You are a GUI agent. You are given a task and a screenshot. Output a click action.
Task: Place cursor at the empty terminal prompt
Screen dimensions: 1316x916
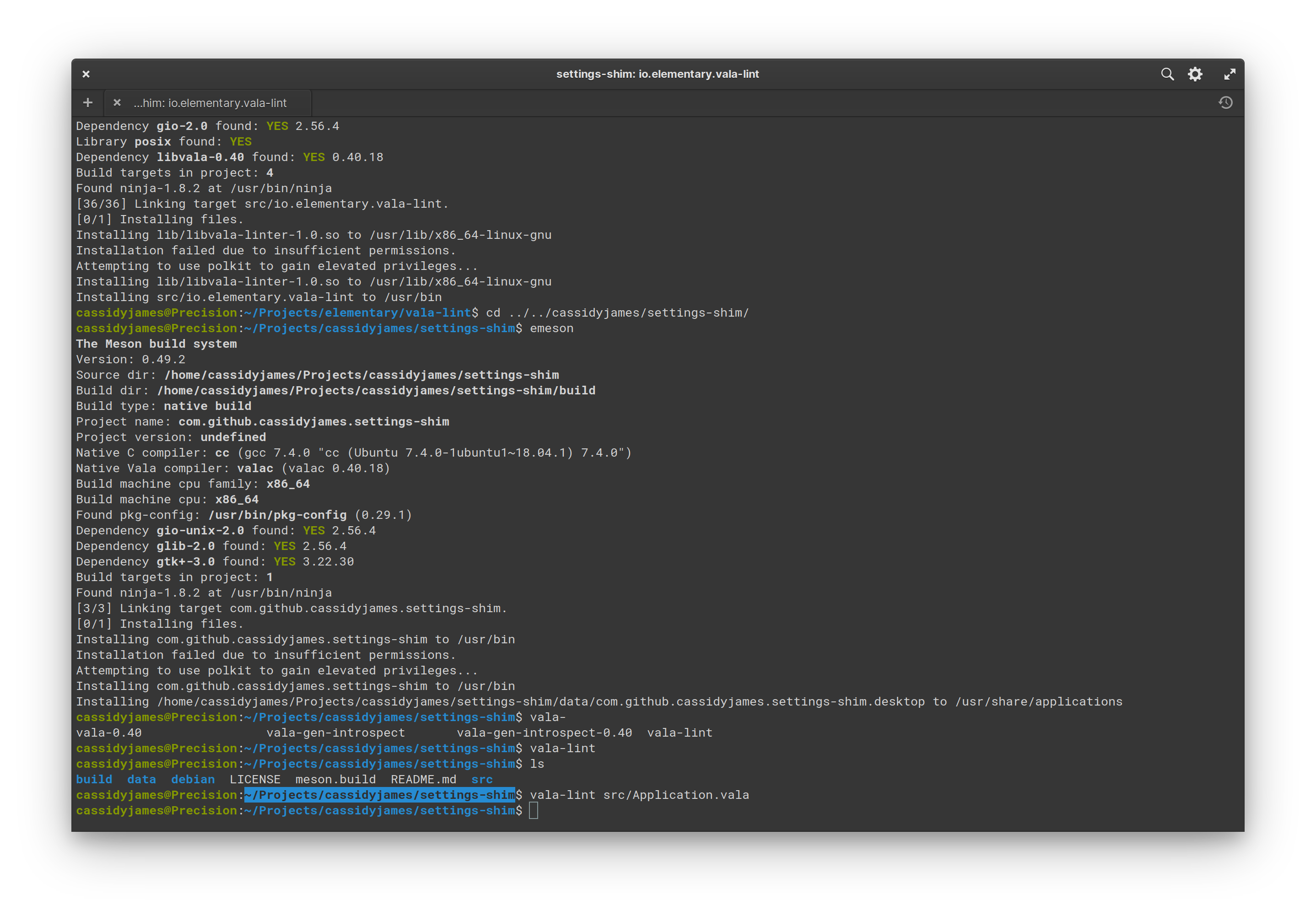click(534, 810)
